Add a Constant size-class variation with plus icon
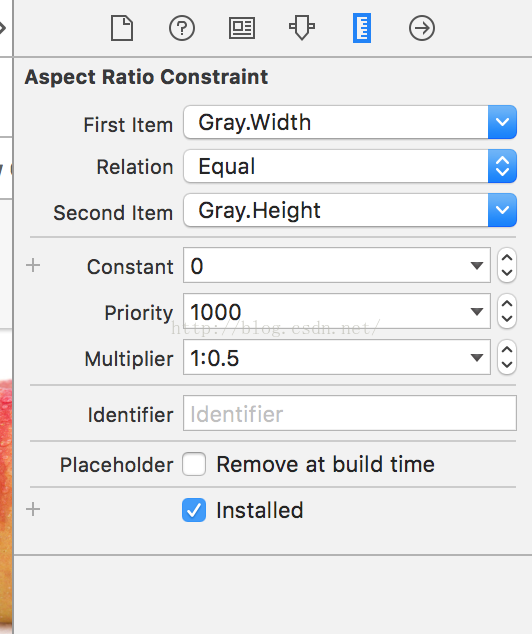The image size is (532, 634). click(33, 266)
